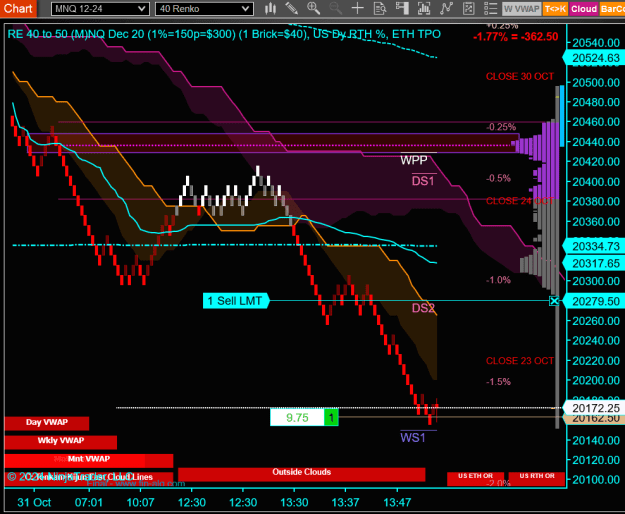The image size is (625, 514).
Task: Click the 20334.73 price marker
Action: pyautogui.click(x=596, y=247)
